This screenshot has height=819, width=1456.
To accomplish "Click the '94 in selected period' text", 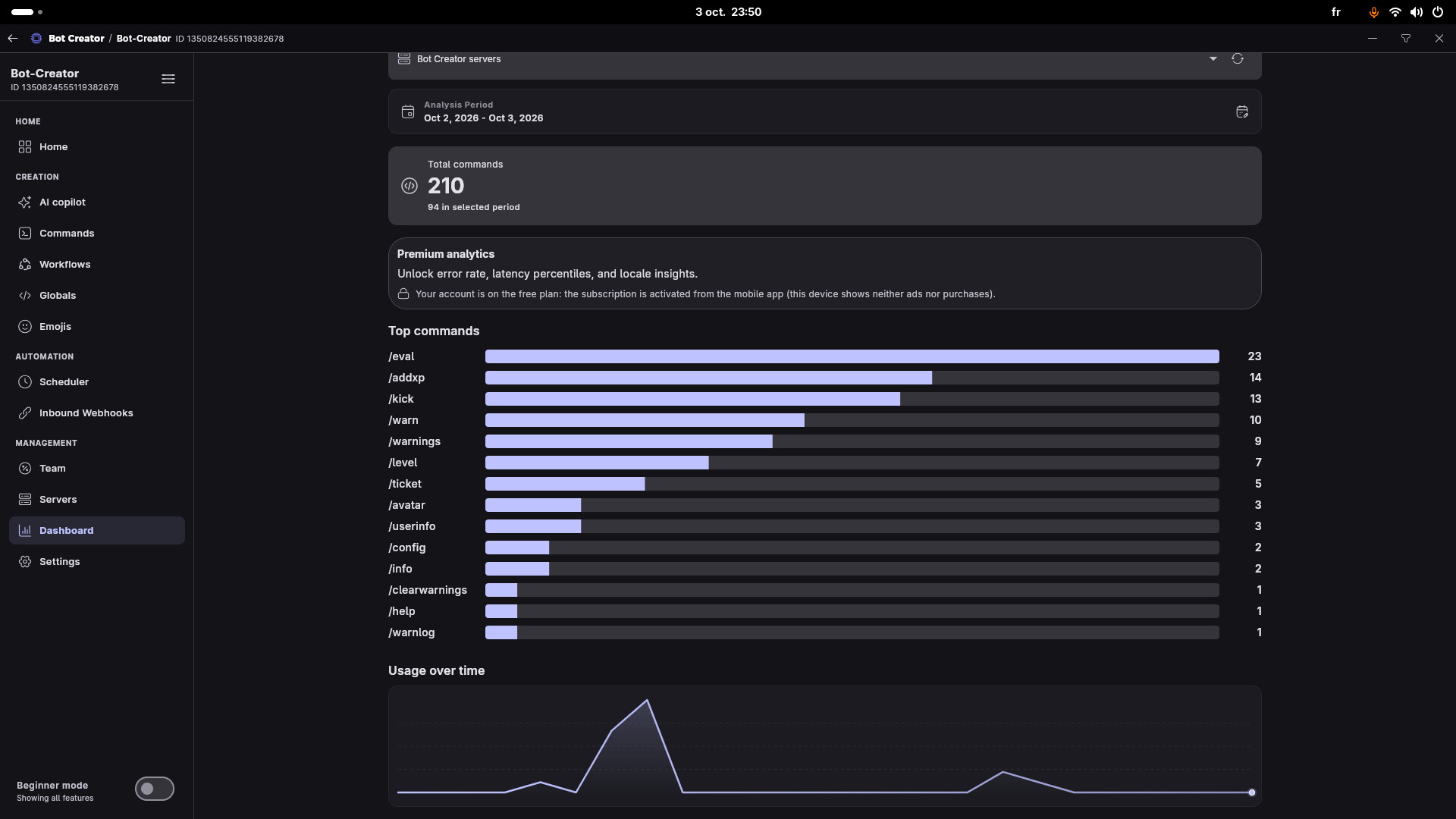I will point(474,207).
